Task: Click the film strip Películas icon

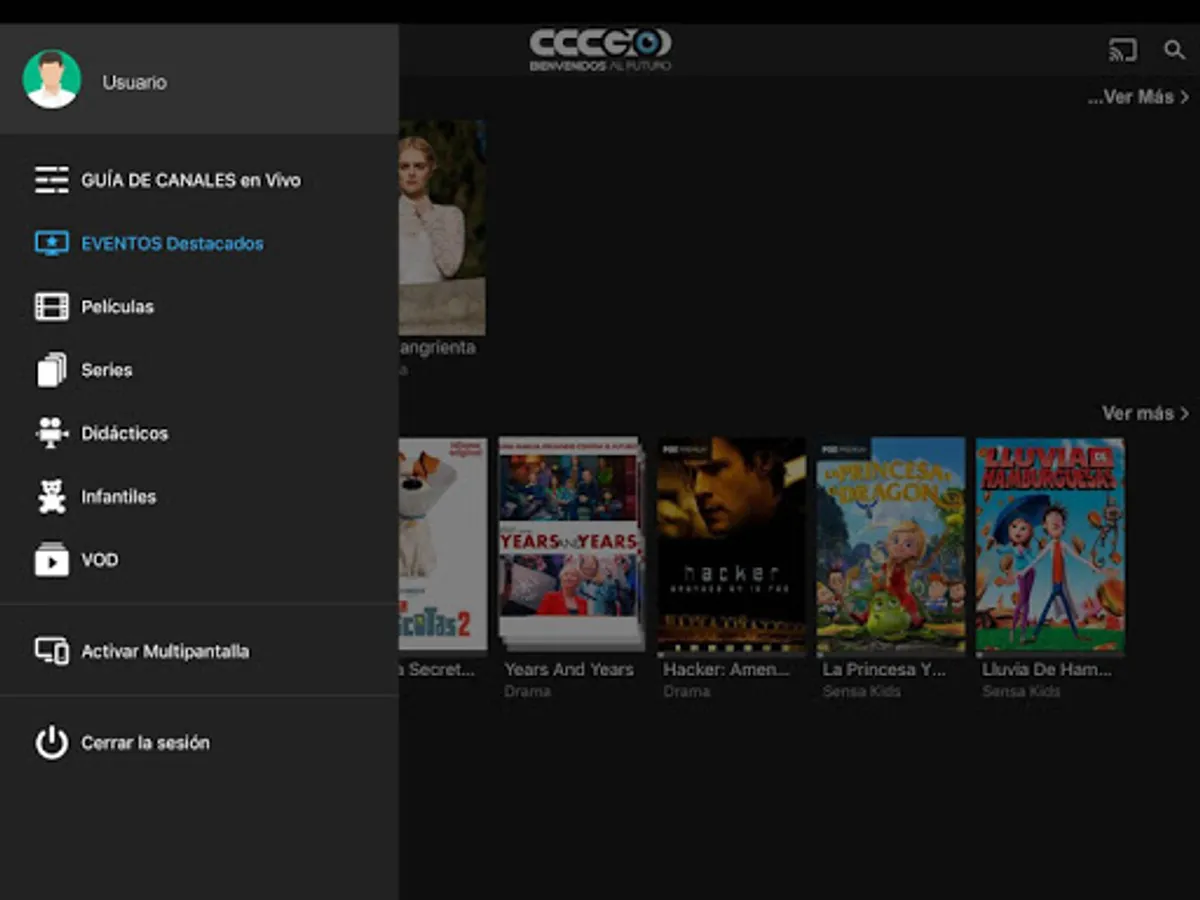Action: pos(52,306)
